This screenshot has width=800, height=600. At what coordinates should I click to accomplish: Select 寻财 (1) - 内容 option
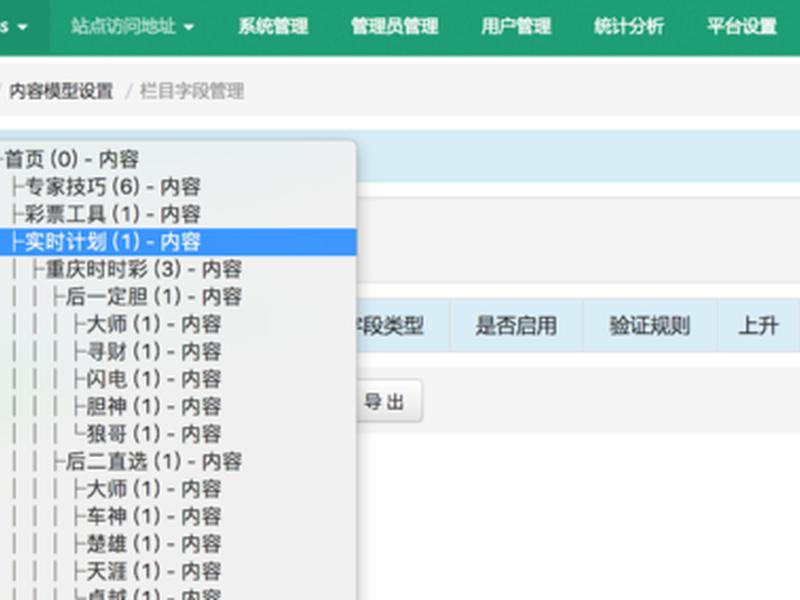tap(178, 352)
